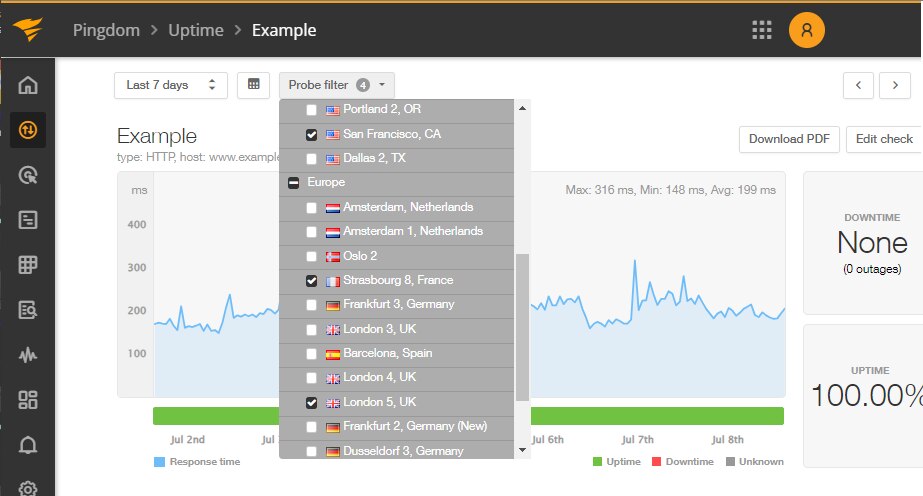Check the Oslo 2 probe
The height and width of the screenshot is (496, 923).
coord(311,257)
